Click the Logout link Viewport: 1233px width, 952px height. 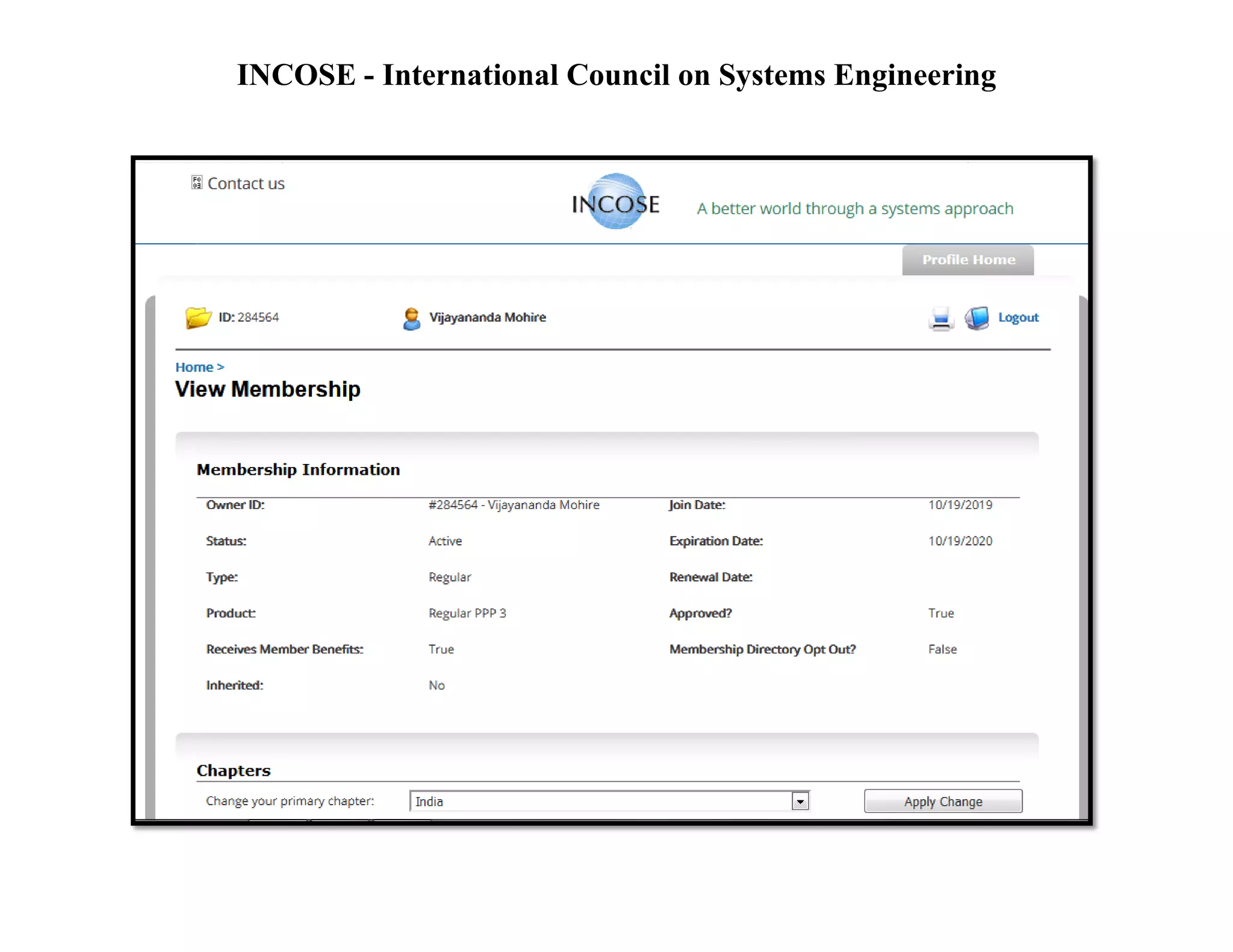(x=1018, y=317)
